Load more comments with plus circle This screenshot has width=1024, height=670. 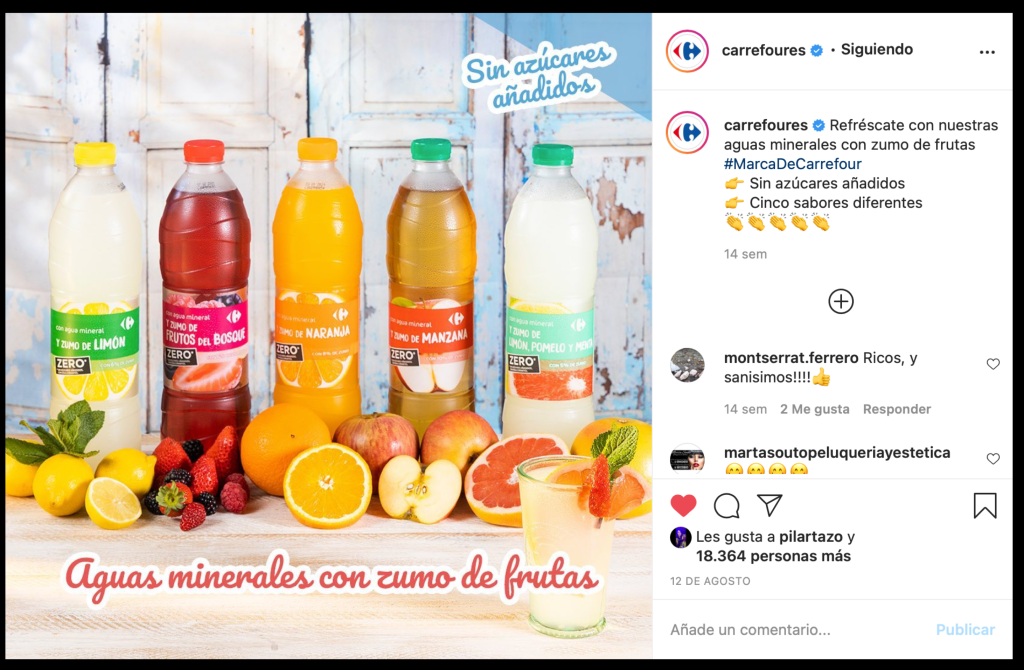point(840,302)
